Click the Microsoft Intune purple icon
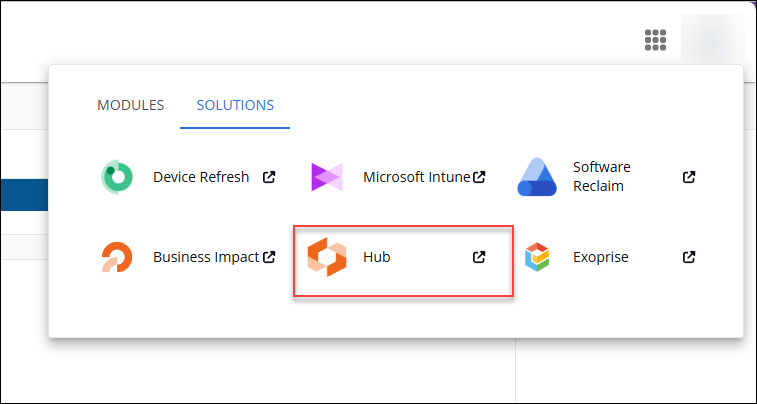This screenshot has width=757, height=404. coord(327,177)
